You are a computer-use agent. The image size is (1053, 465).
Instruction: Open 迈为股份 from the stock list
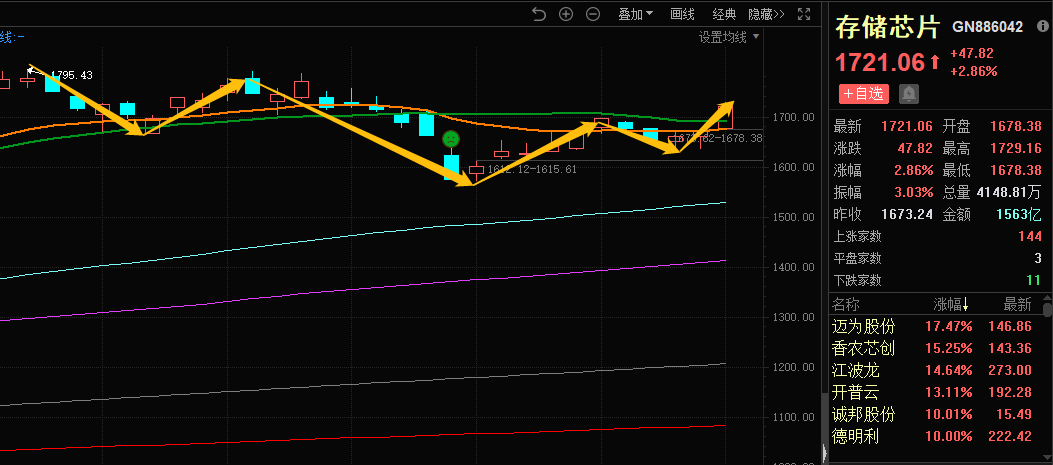[863, 327]
